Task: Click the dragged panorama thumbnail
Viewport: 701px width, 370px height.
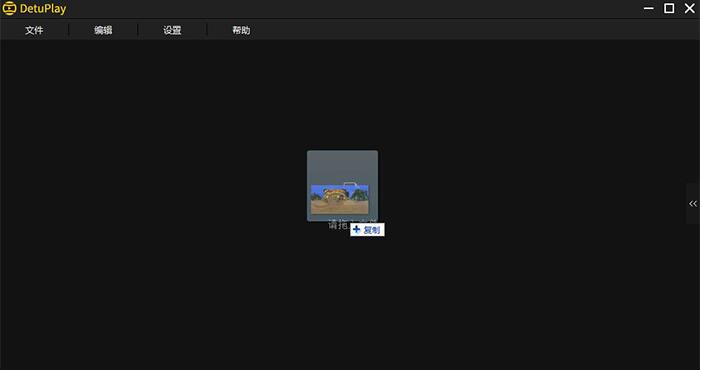Action: point(340,199)
